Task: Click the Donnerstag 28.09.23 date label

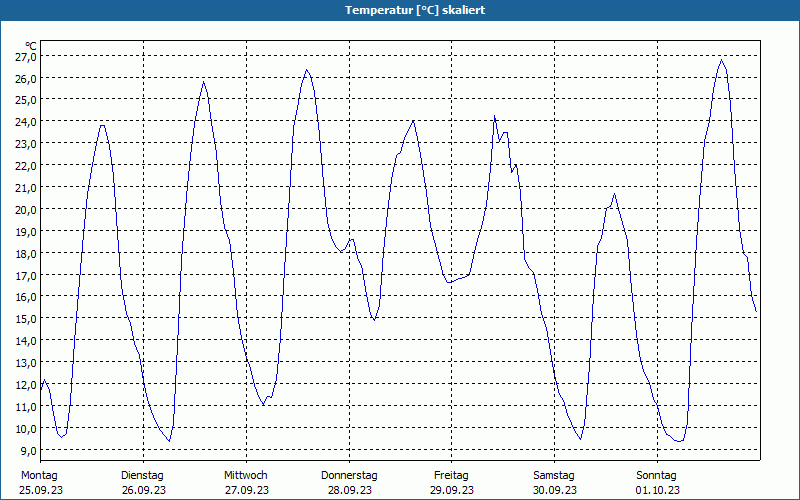Action: point(349,482)
